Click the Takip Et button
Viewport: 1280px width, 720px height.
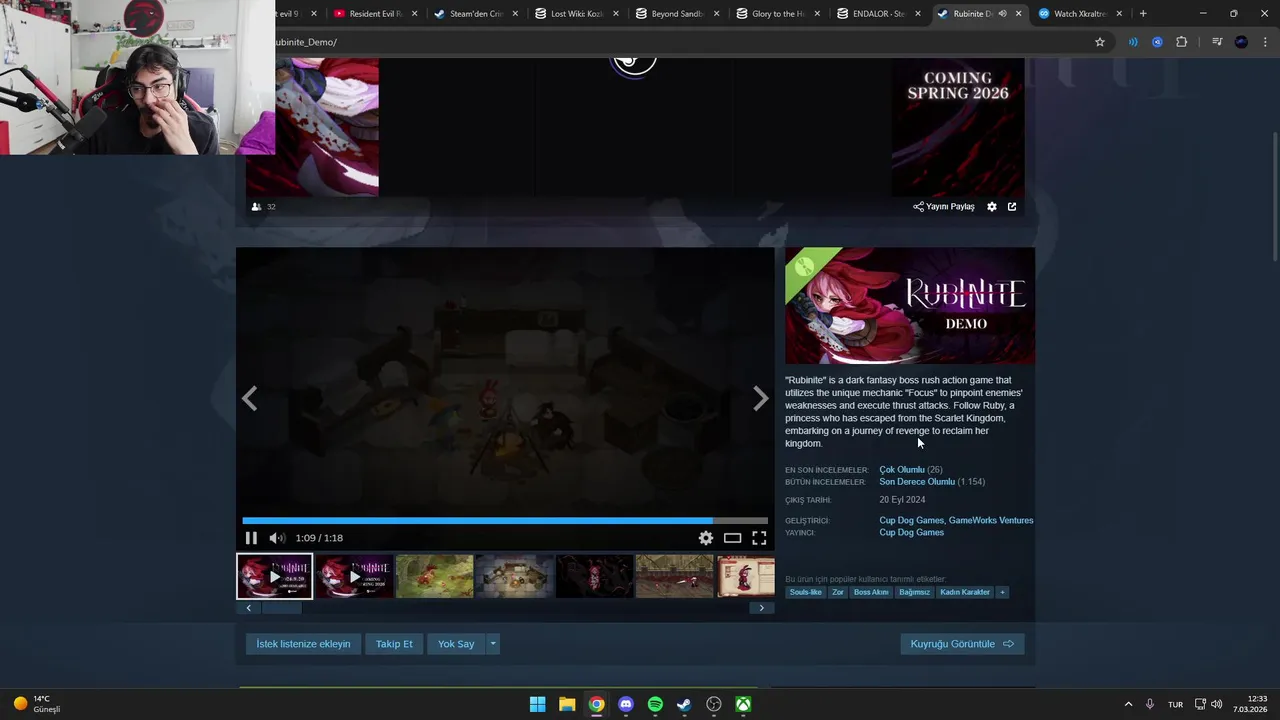pyautogui.click(x=394, y=644)
